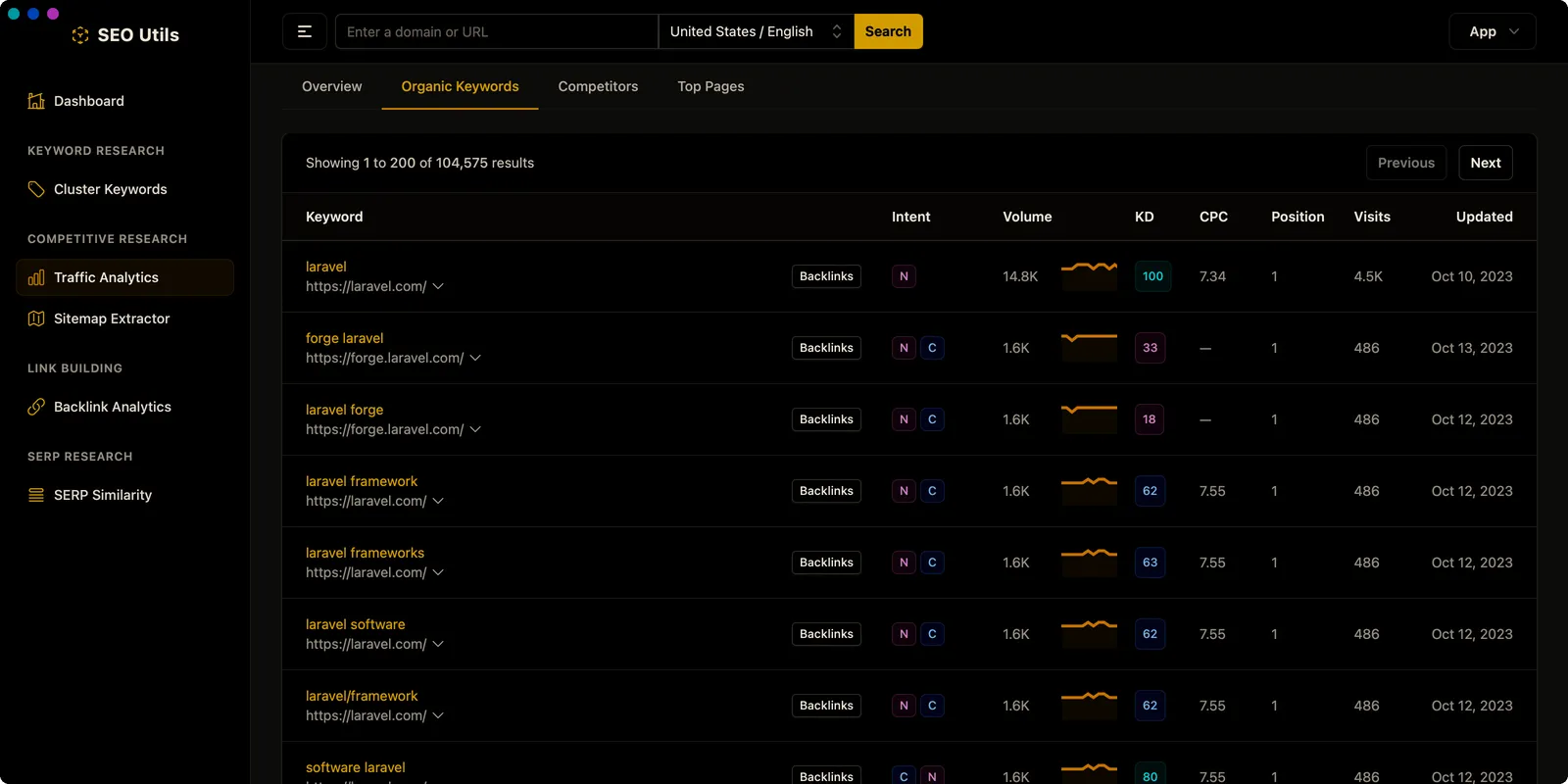The image size is (1568, 784).
Task: Expand URL chevron under the laravel keyword
Action: tap(438, 286)
